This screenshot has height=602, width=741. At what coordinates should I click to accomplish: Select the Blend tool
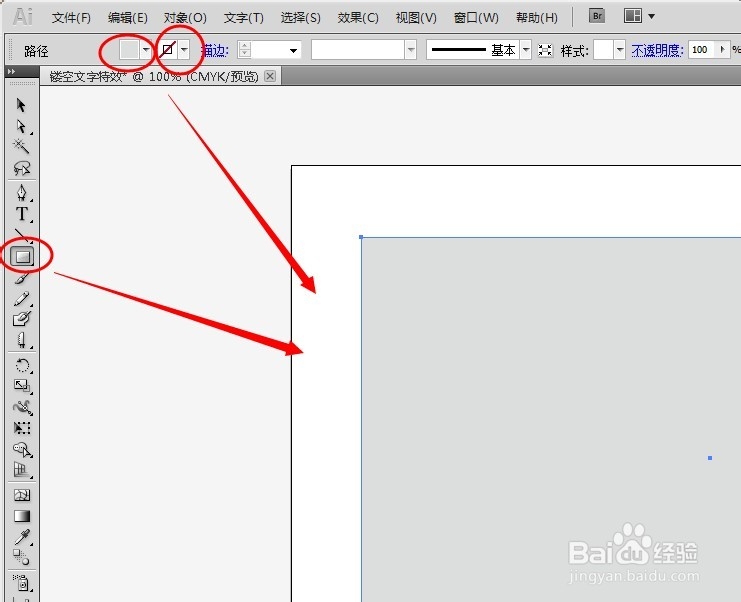(22, 557)
